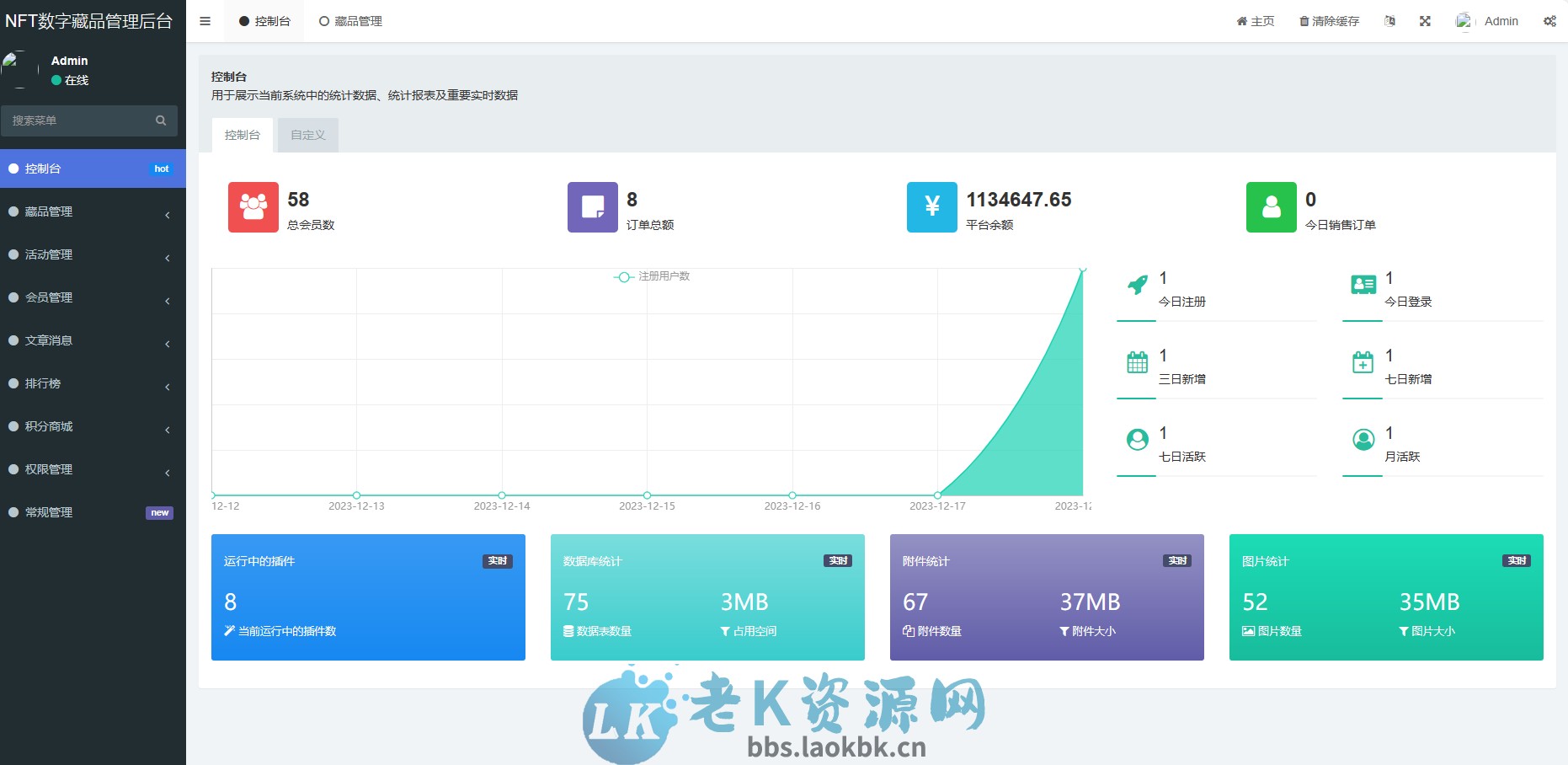Click the red members icon showing 58 总会员数
This screenshot has height=765, width=1568.
tap(252, 207)
